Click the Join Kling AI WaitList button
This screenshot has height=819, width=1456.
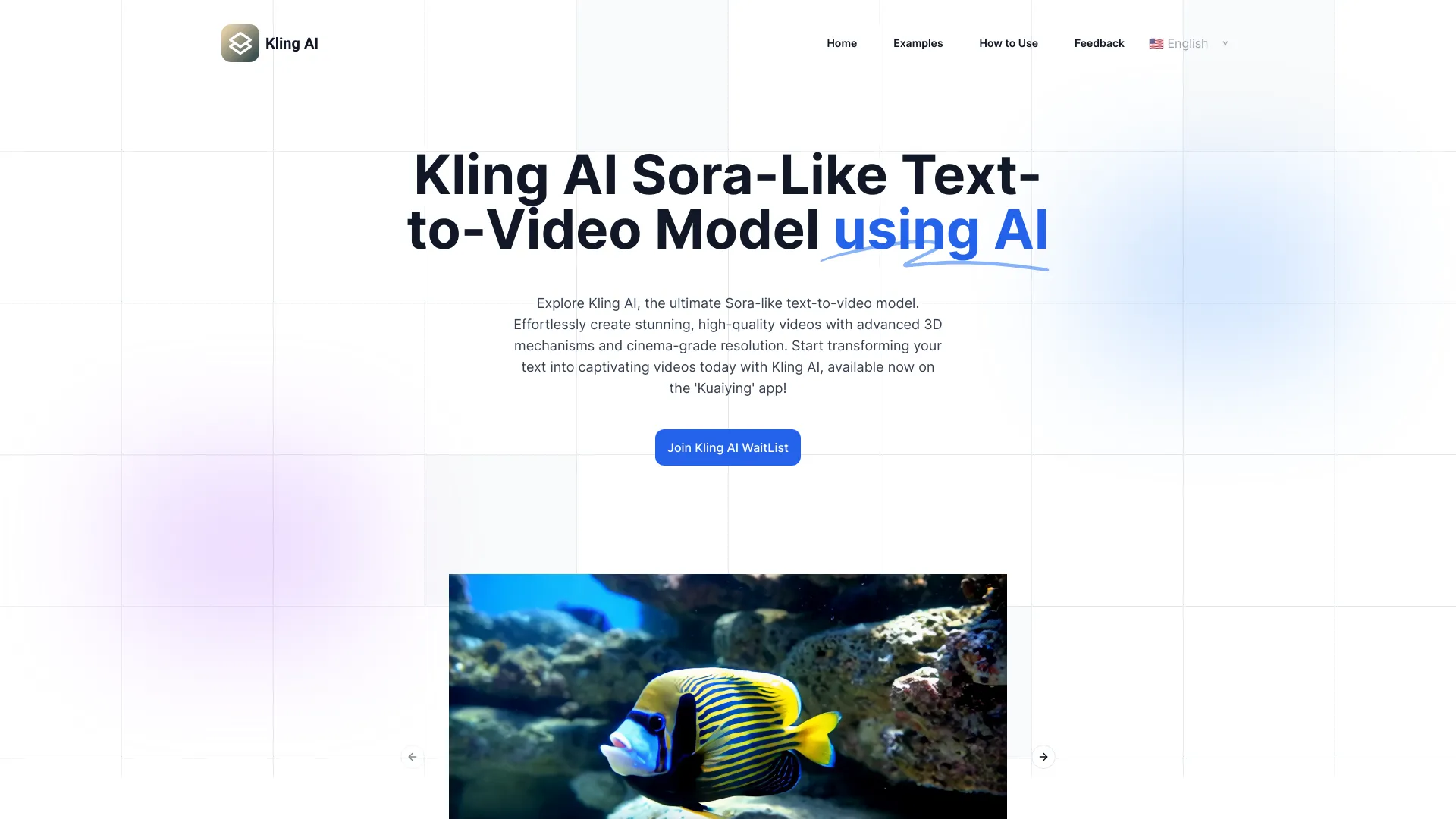727,446
